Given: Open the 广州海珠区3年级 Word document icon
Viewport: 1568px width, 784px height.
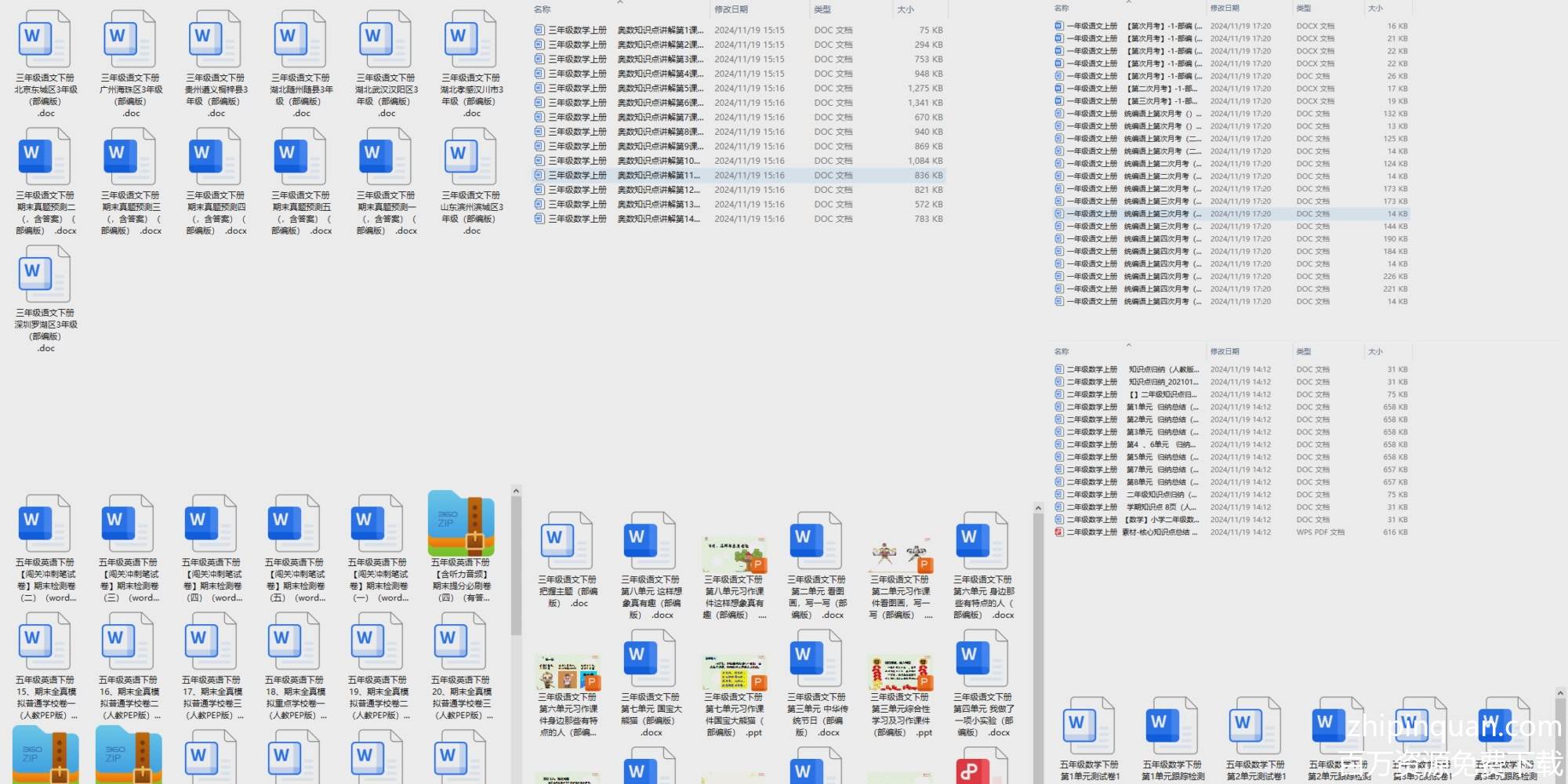Looking at the screenshot, I should click(130, 39).
